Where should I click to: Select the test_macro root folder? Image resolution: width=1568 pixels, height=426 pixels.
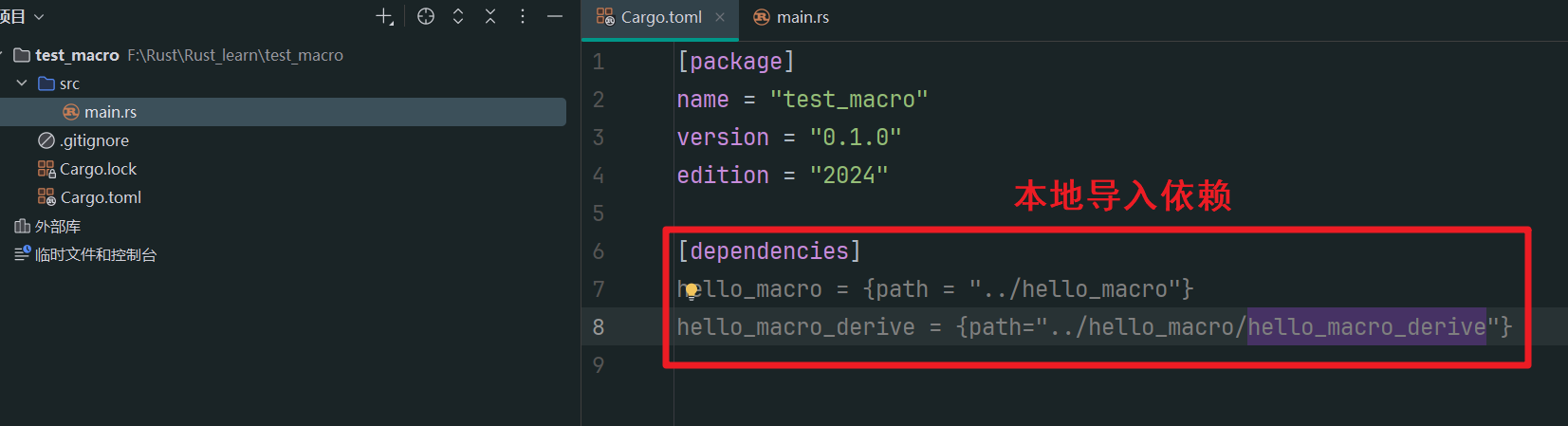click(77, 55)
